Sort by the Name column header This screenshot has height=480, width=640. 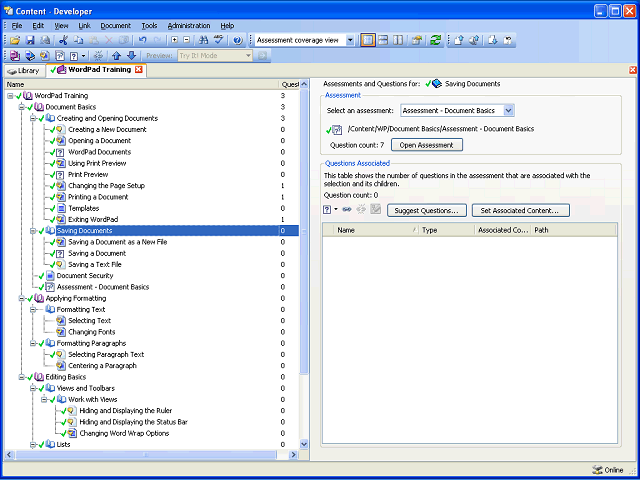pyautogui.click(x=376, y=230)
